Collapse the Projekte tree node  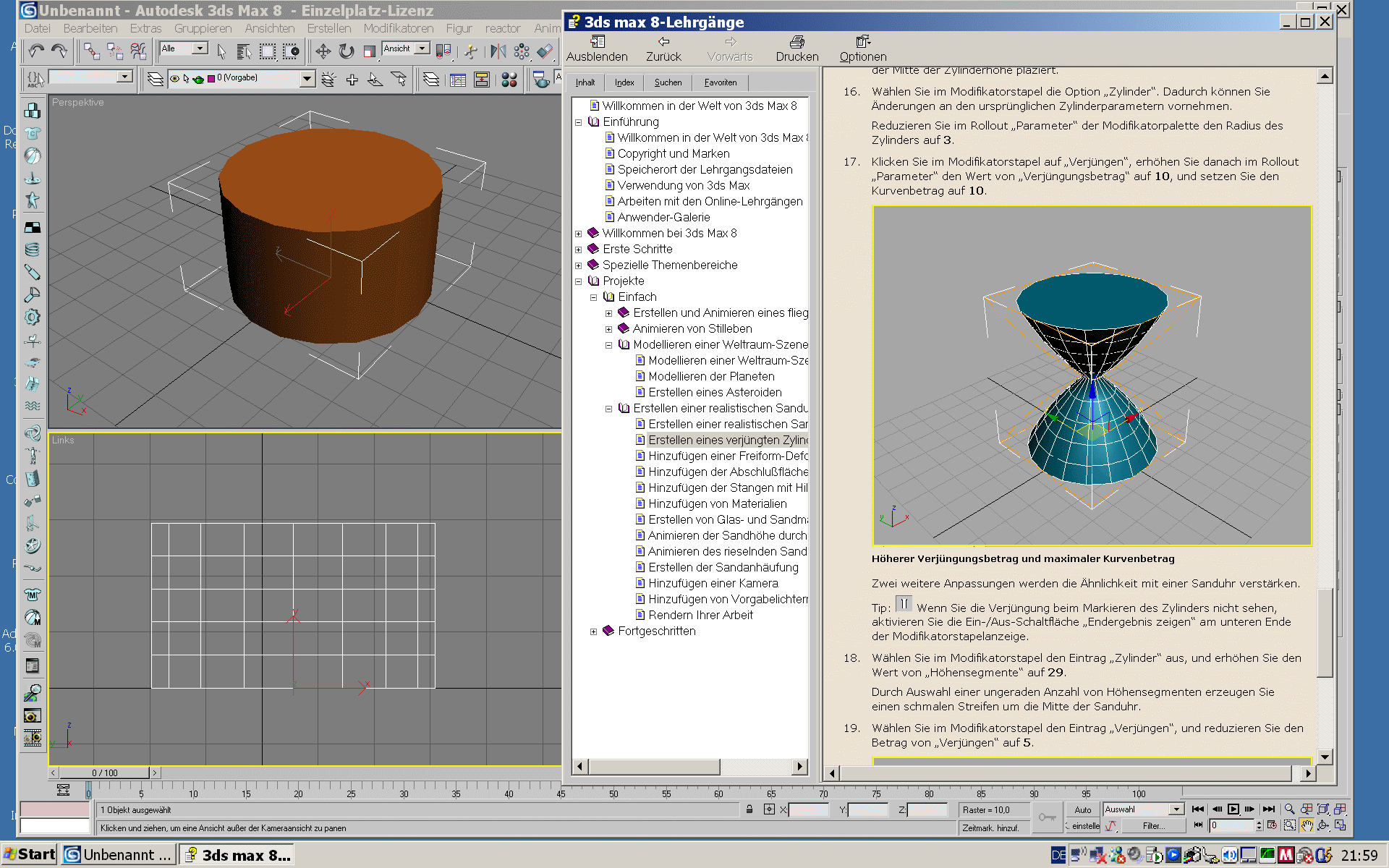579,281
